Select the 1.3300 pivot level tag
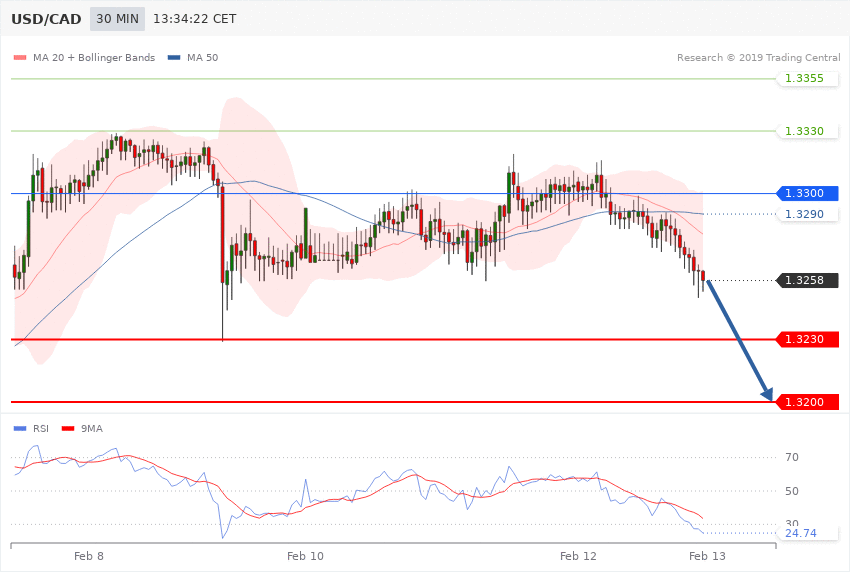The width and height of the screenshot is (850, 576). pos(808,193)
